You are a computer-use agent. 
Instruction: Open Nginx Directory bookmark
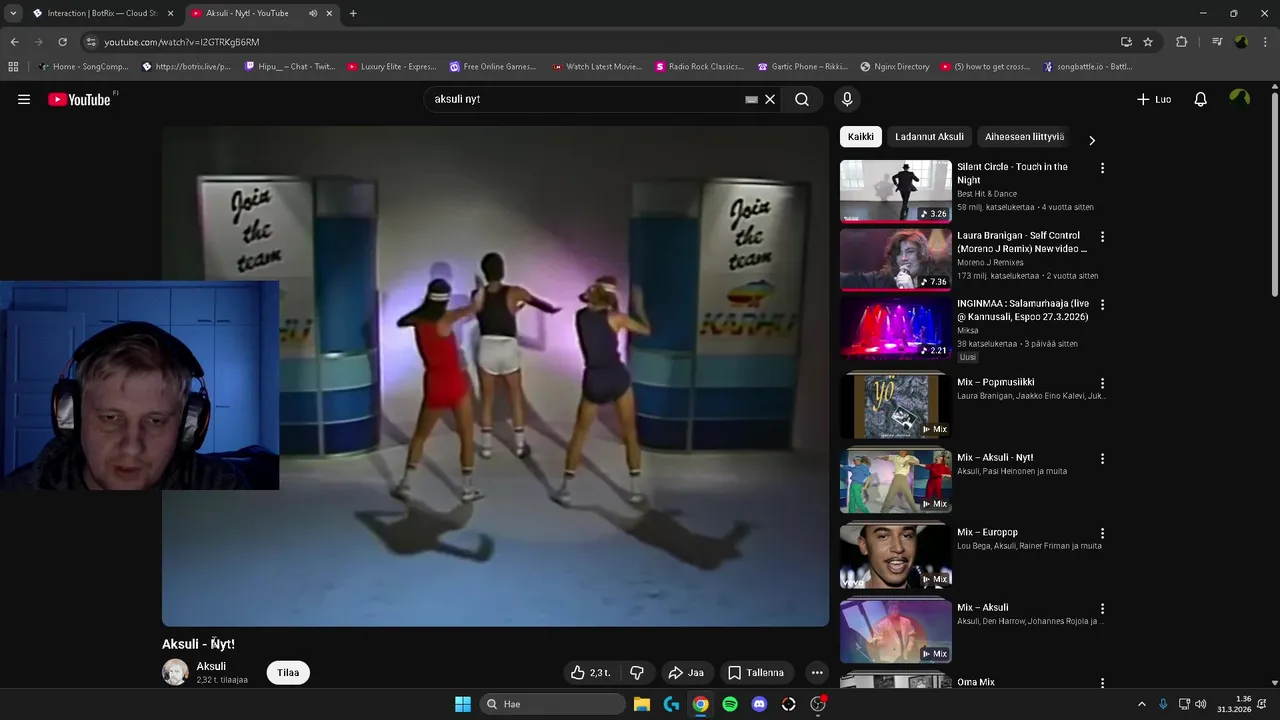[x=894, y=67]
